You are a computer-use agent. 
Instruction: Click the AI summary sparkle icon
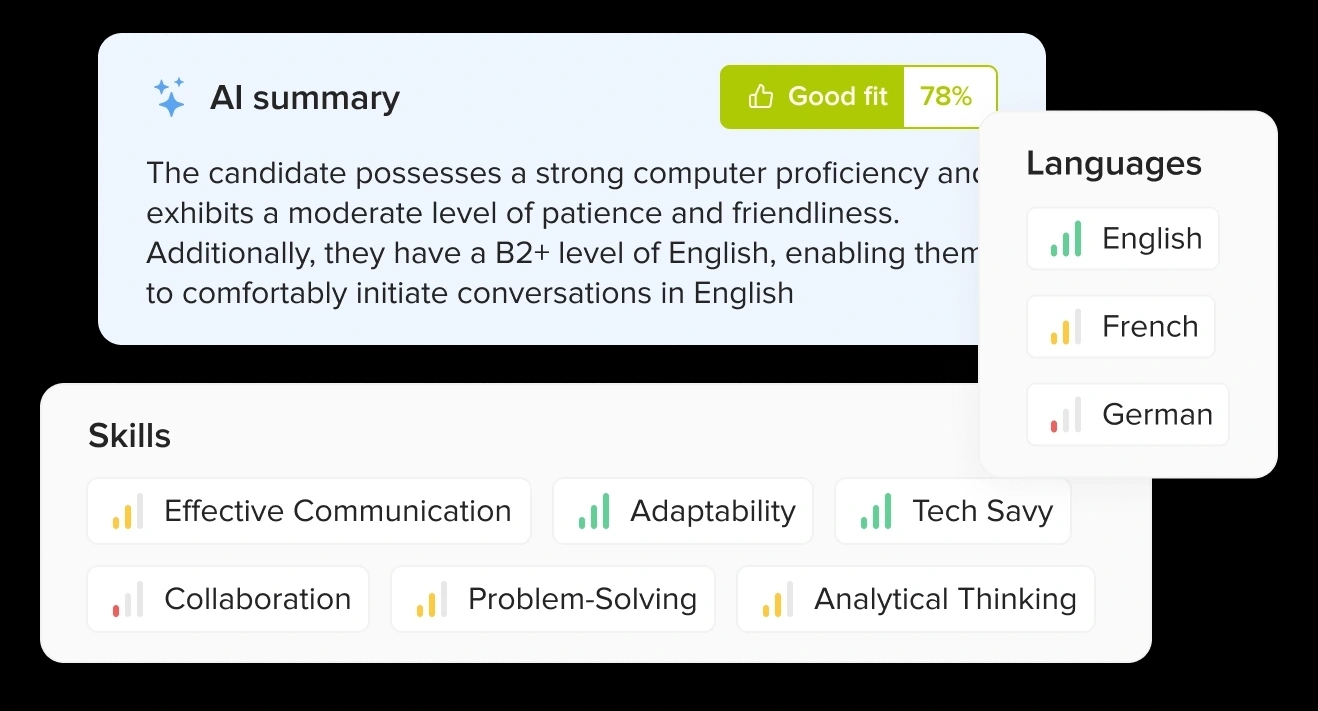pyautogui.click(x=170, y=97)
